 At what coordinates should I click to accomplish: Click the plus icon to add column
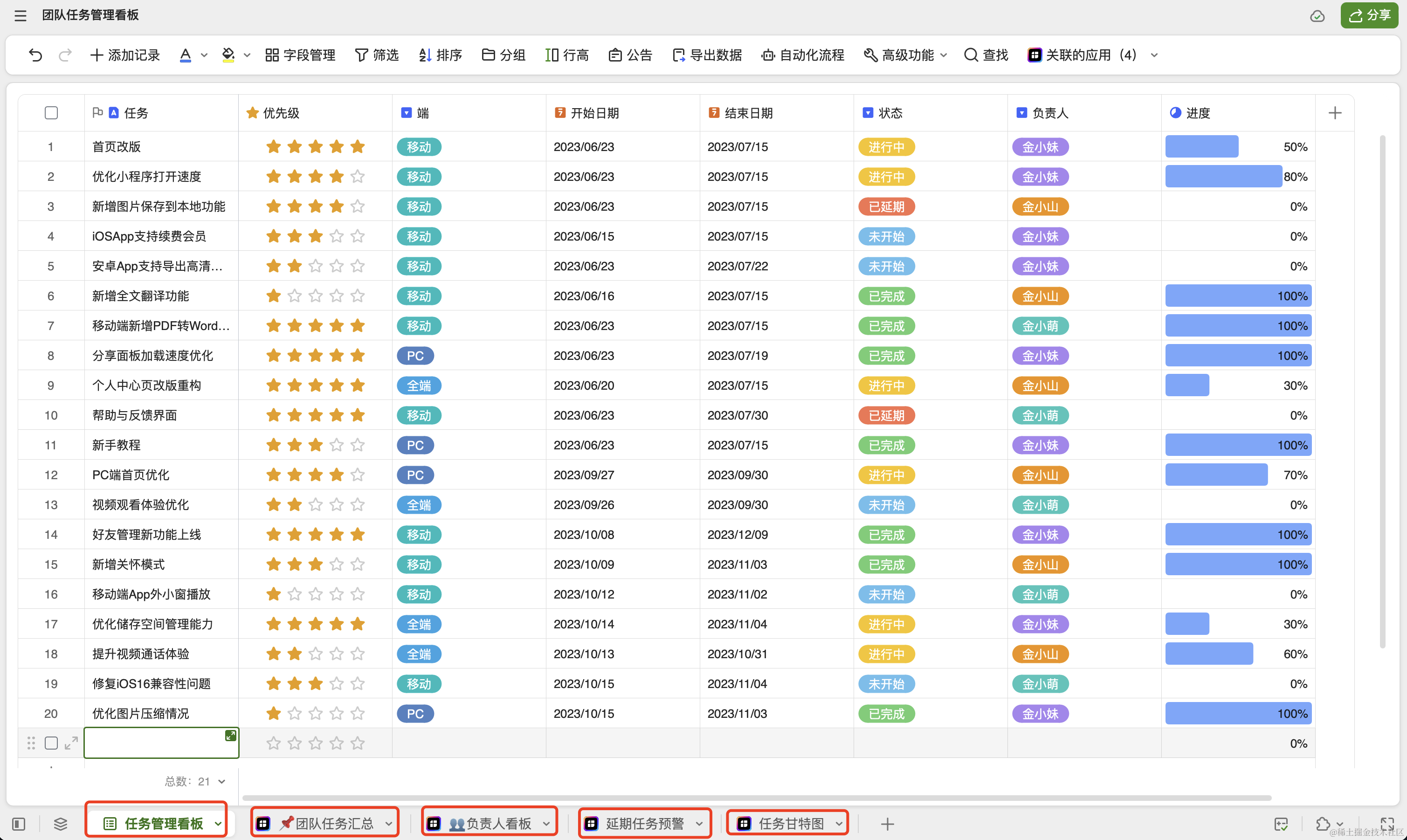pyautogui.click(x=1335, y=113)
